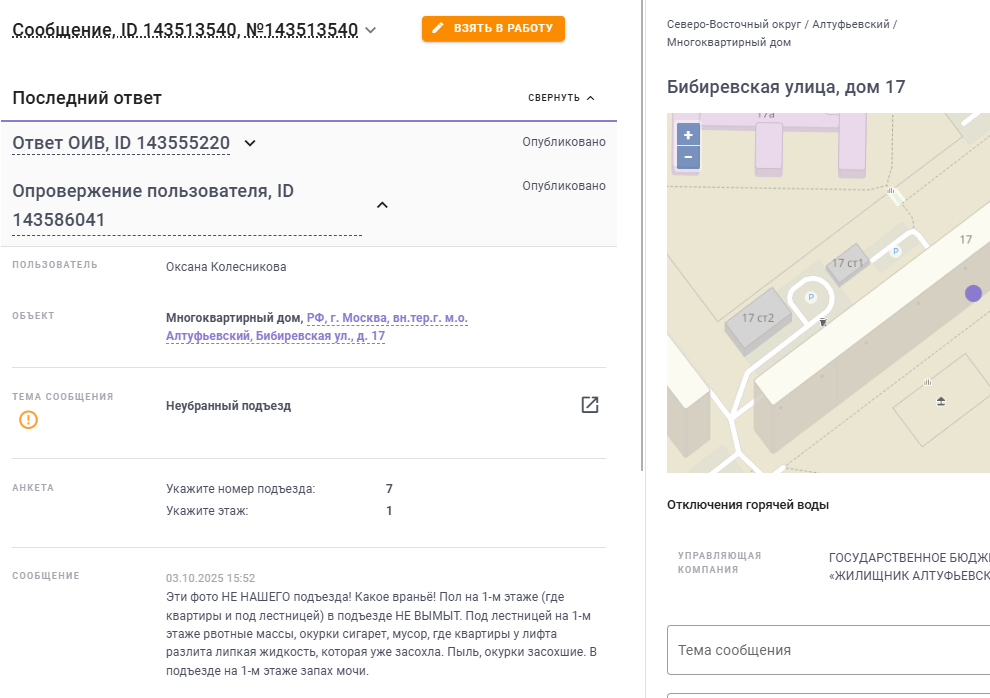990x698 pixels.
Task: Select building «17 ст2» on the map
Action: click(765, 318)
